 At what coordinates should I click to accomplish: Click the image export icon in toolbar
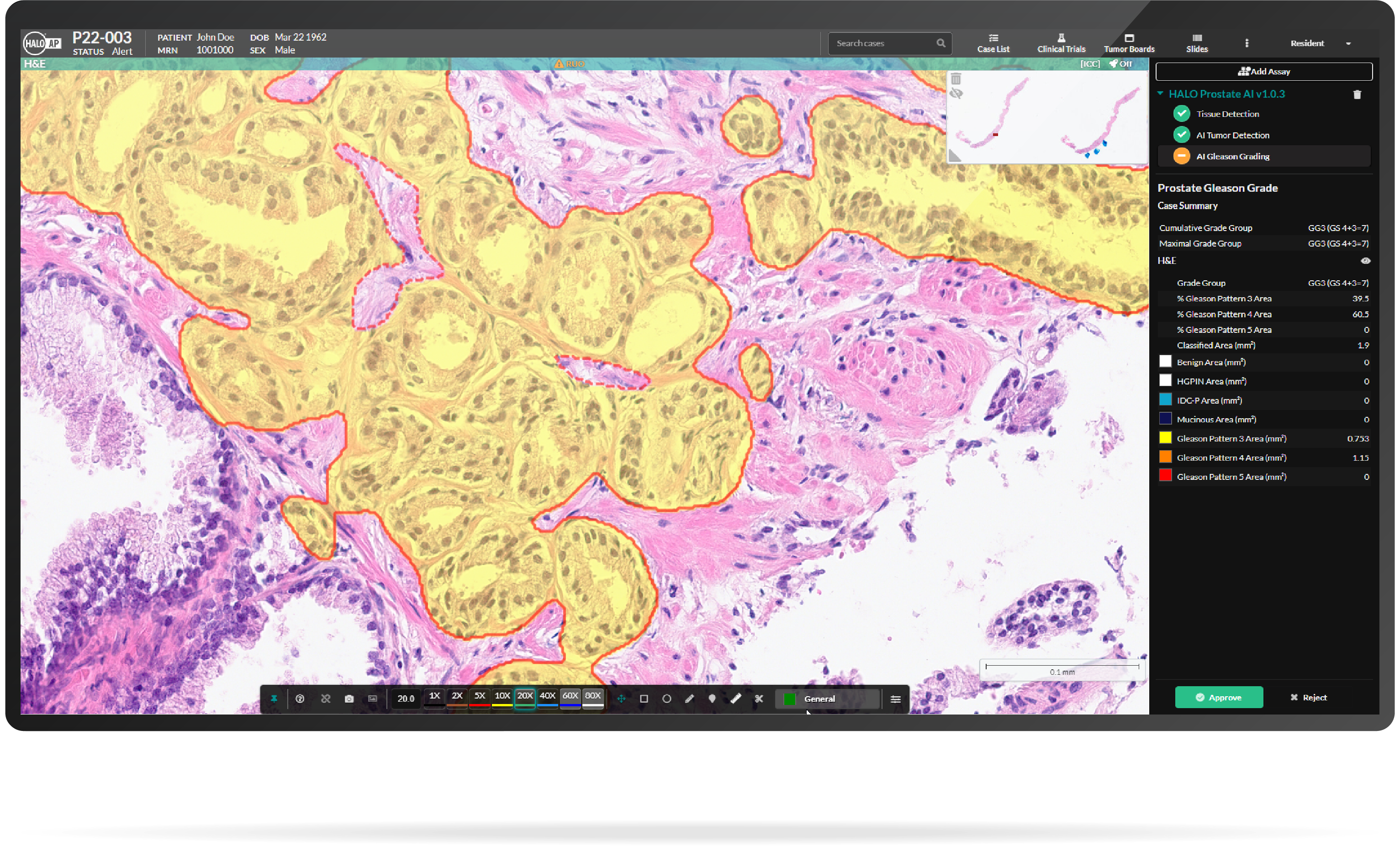coord(373,699)
